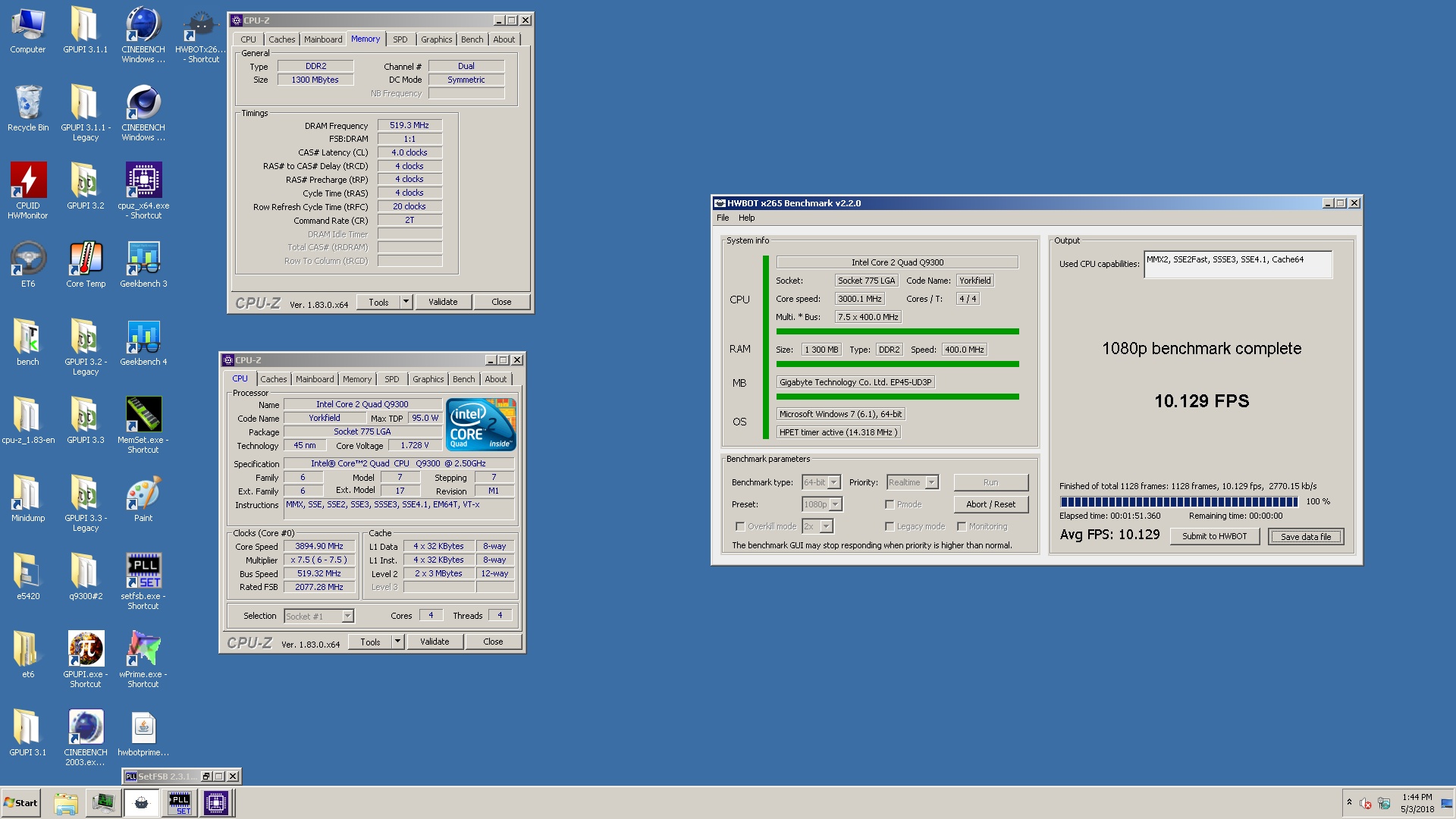
Task: Launch Geekbench 4 desktop shortcut
Action: pyautogui.click(x=143, y=343)
